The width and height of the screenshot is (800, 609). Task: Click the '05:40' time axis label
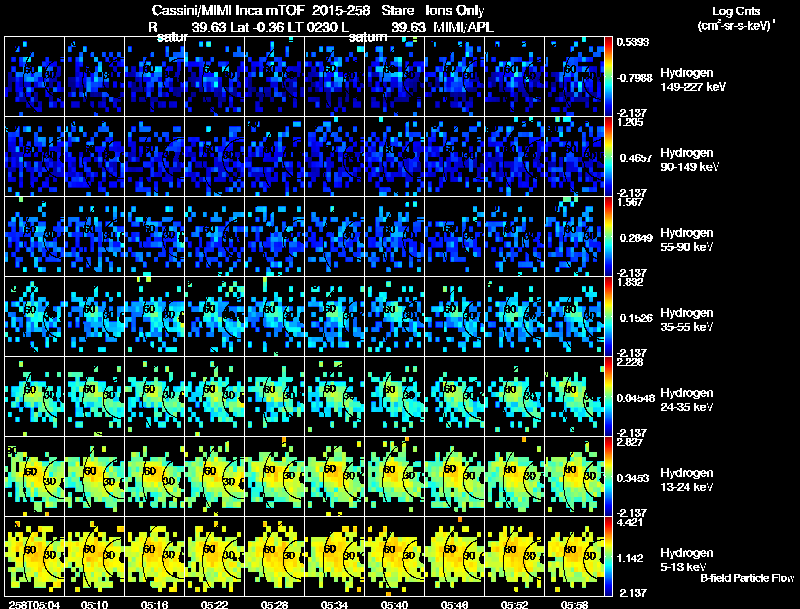[x=394, y=605]
